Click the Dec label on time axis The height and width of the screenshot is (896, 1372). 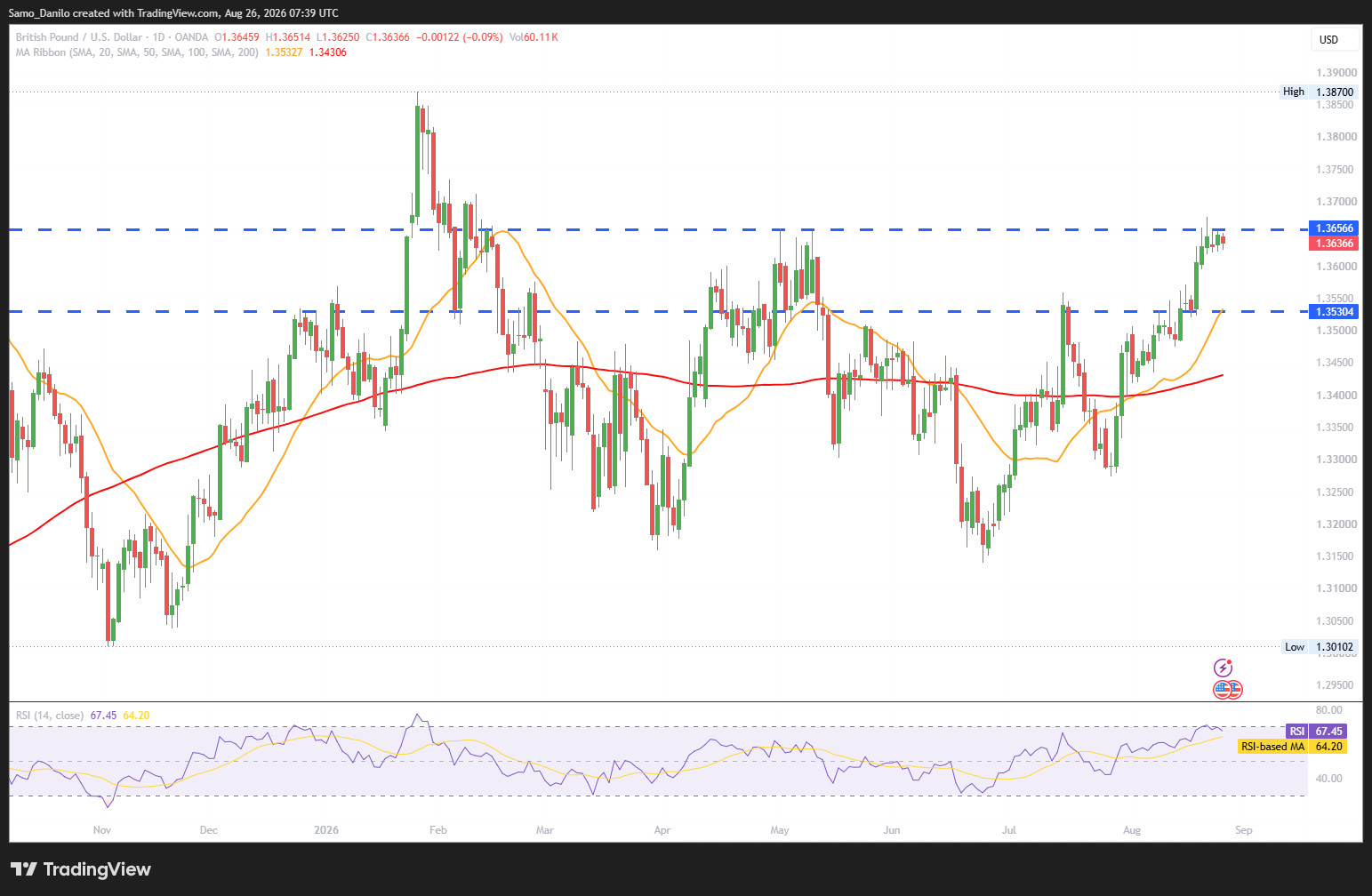209,830
